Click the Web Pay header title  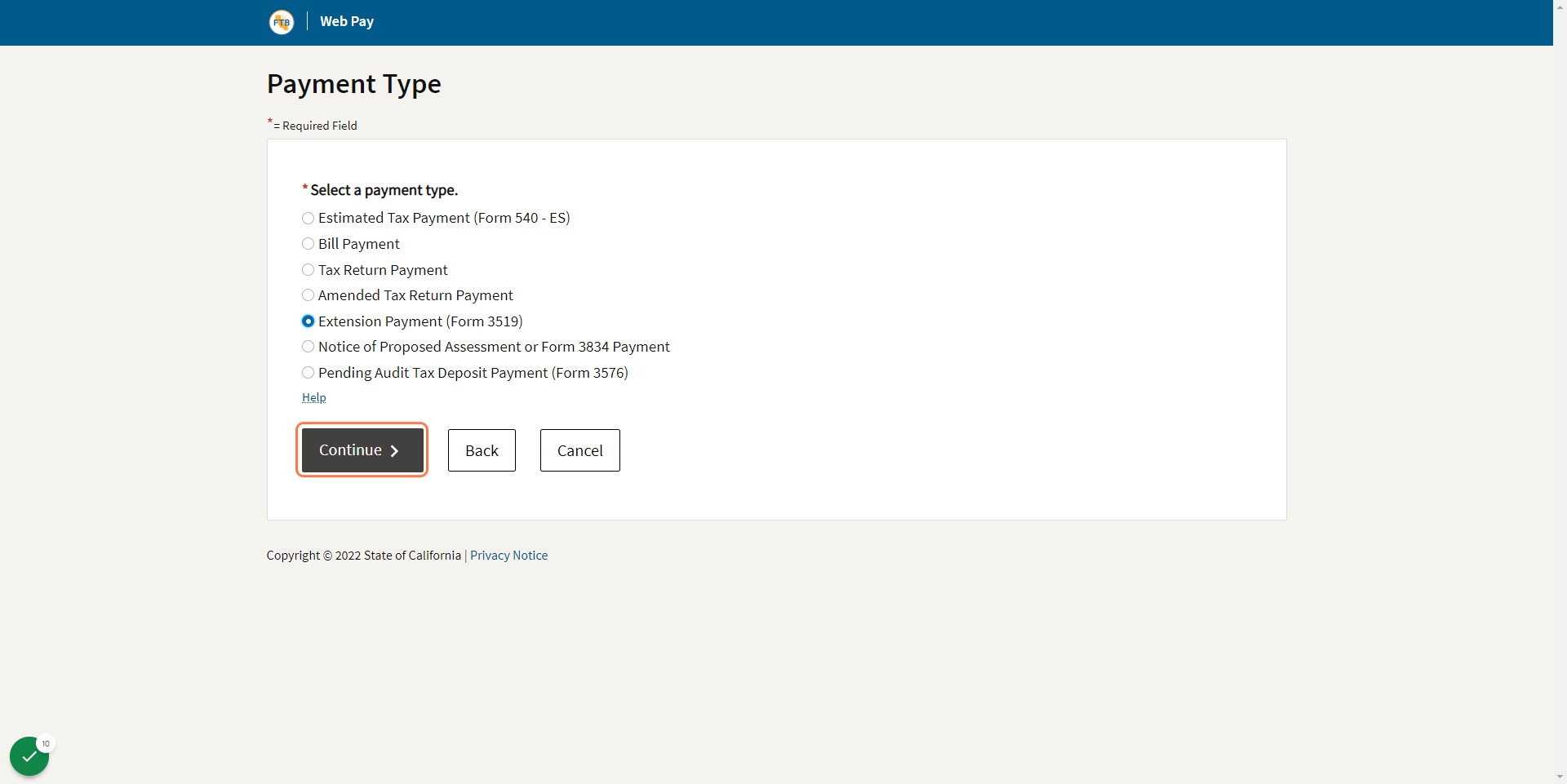pyautogui.click(x=347, y=22)
